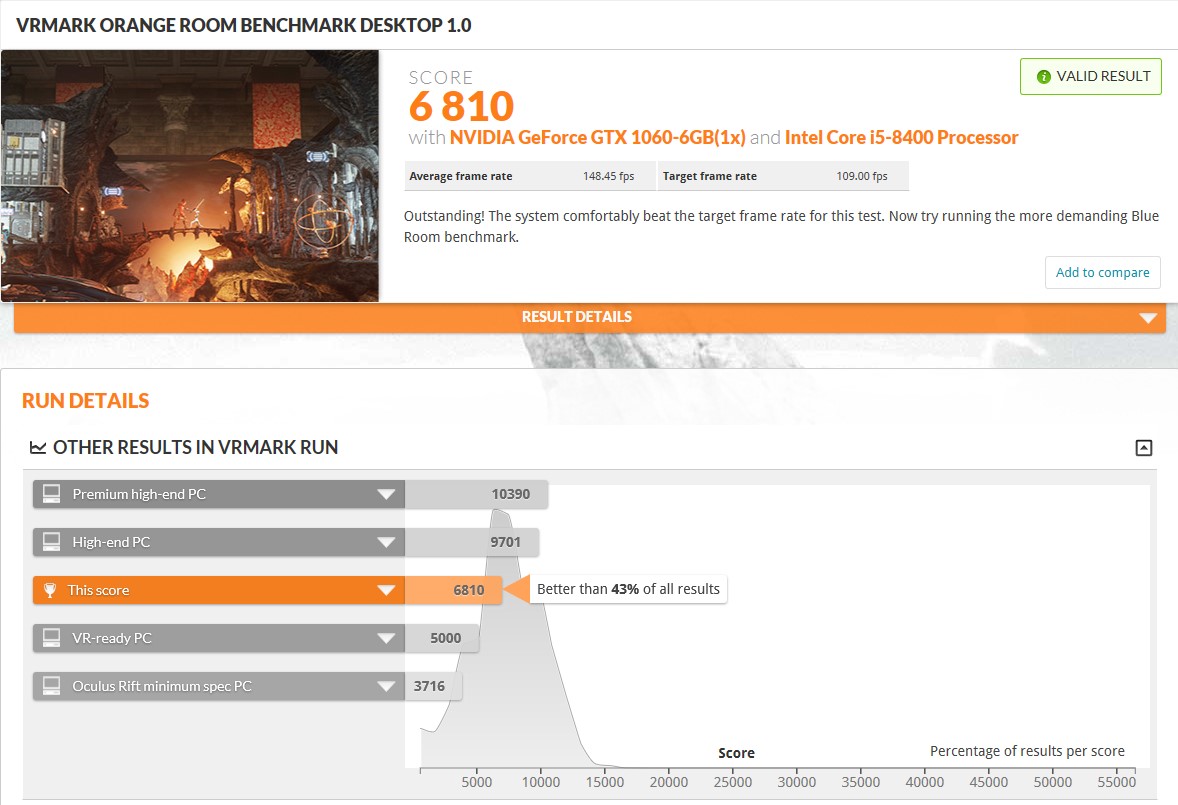The height and width of the screenshot is (805, 1178).
Task: Click the 148.45 fps average frame rate value
Action: [x=609, y=176]
